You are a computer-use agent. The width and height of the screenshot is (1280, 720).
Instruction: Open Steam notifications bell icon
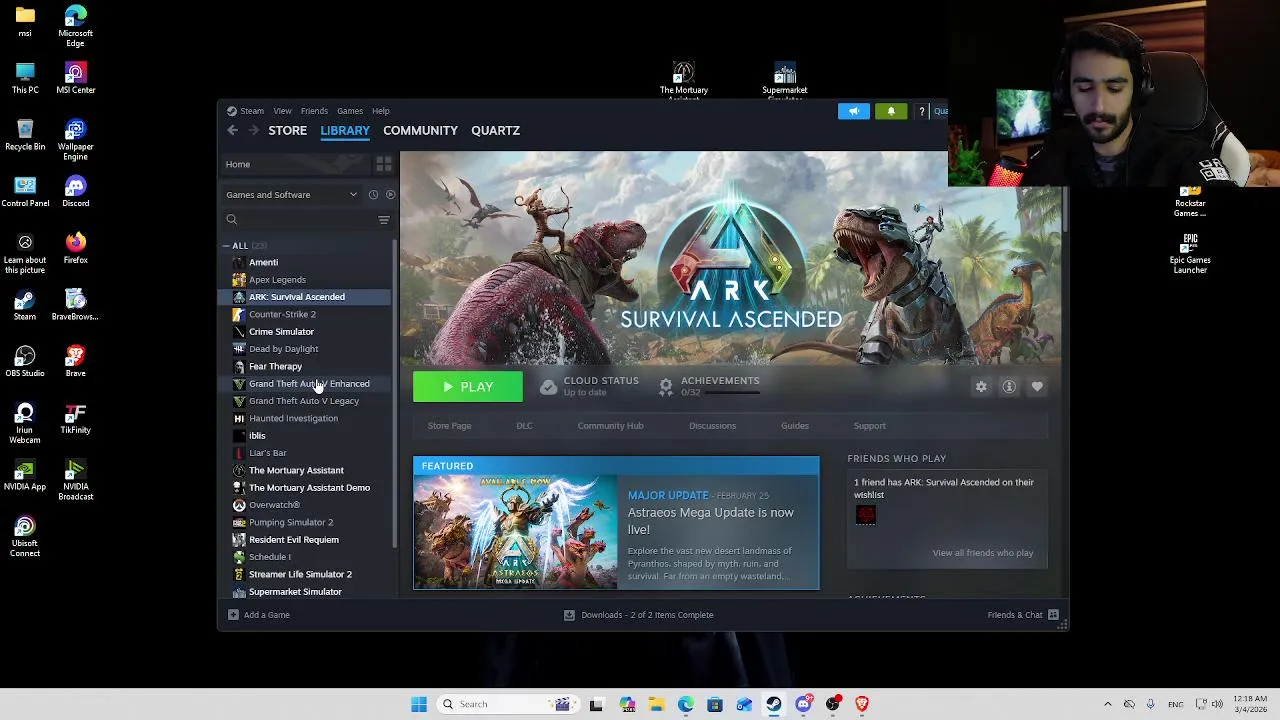pyautogui.click(x=891, y=111)
